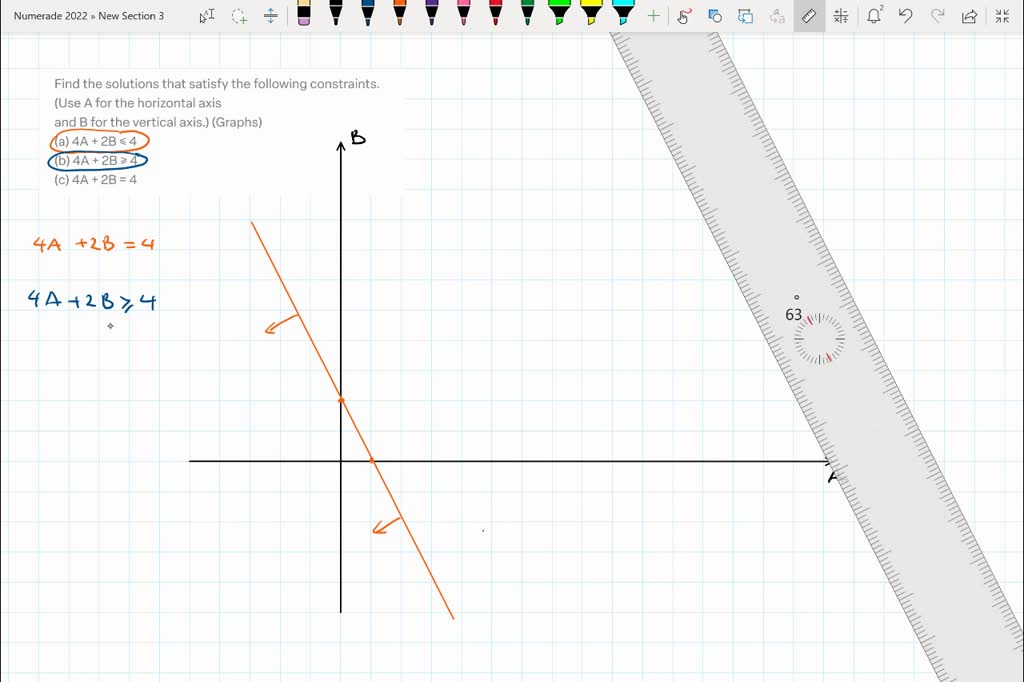This screenshot has width=1024, height=682.
Task: Open the share/export option
Action: 968,15
